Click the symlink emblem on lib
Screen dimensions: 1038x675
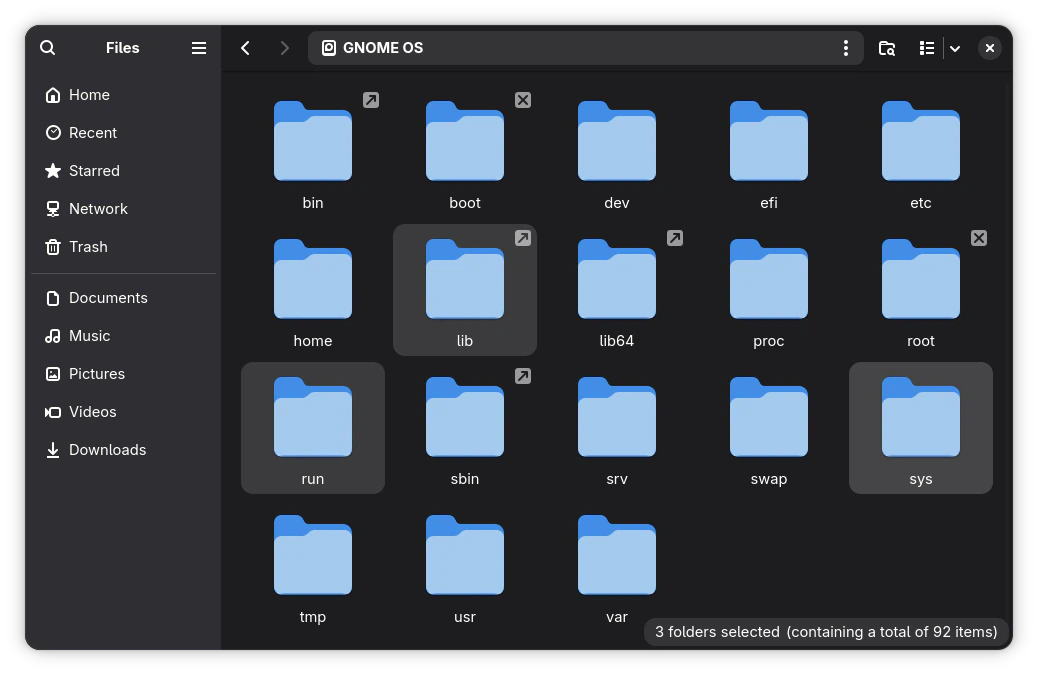pos(523,238)
